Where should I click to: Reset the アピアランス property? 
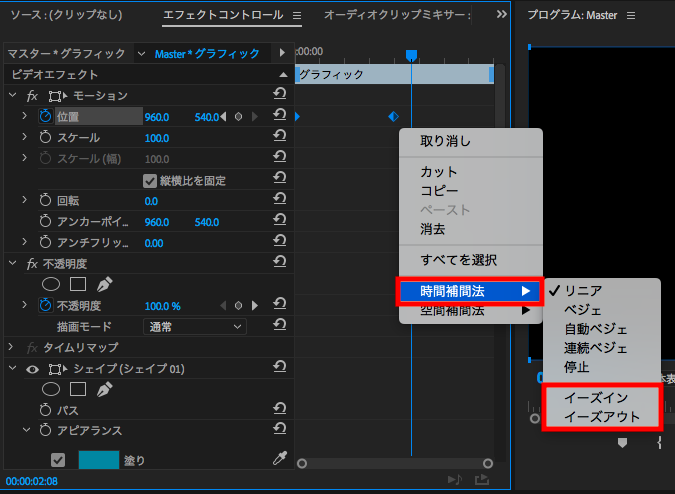coord(280,429)
